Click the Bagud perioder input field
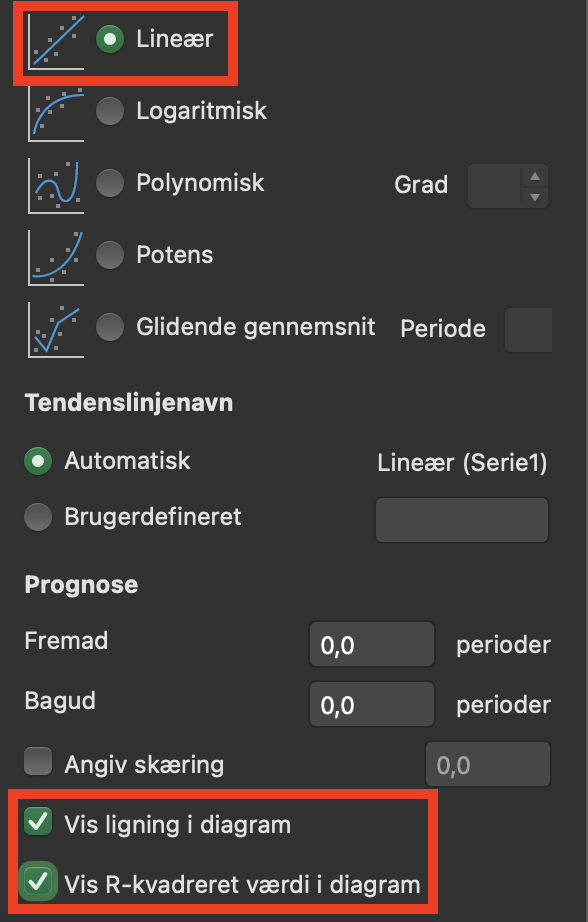 point(372,704)
